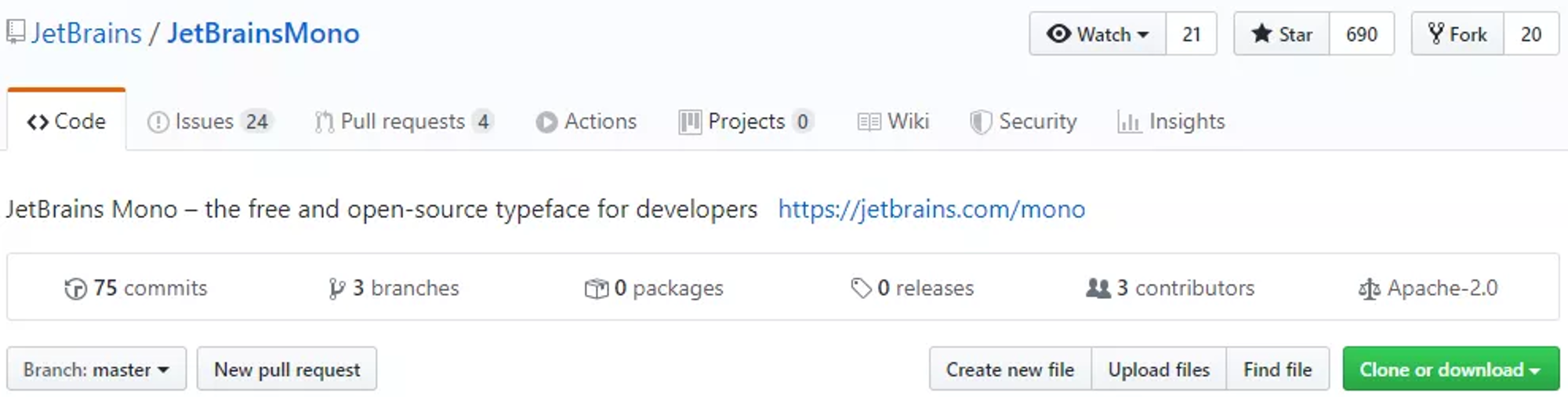1568x397 pixels.
Task: Fork the repository with the Fork button
Action: [x=1457, y=34]
